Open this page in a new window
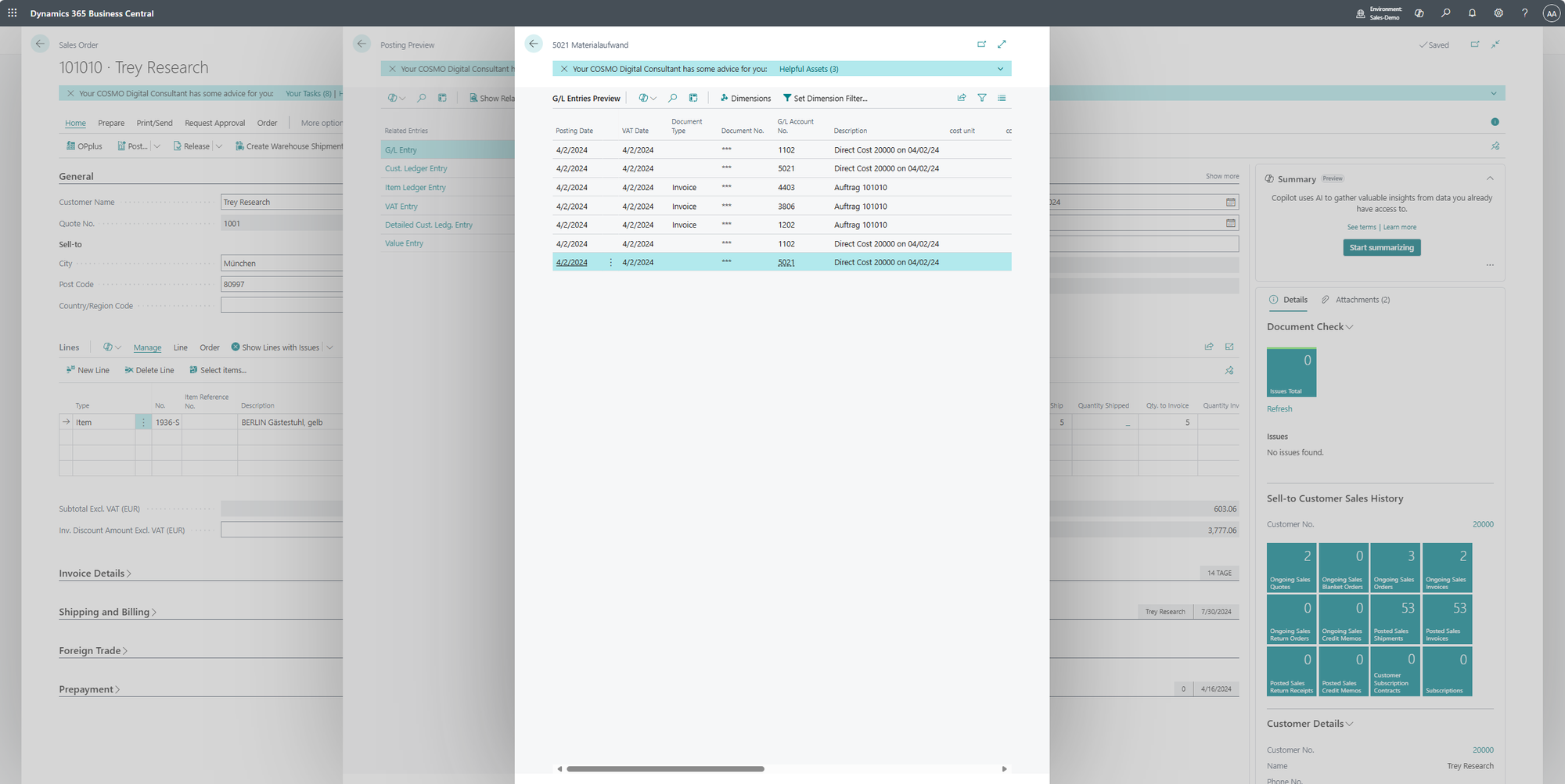Screen dimensions: 1565x784 pyautogui.click(x=981, y=45)
